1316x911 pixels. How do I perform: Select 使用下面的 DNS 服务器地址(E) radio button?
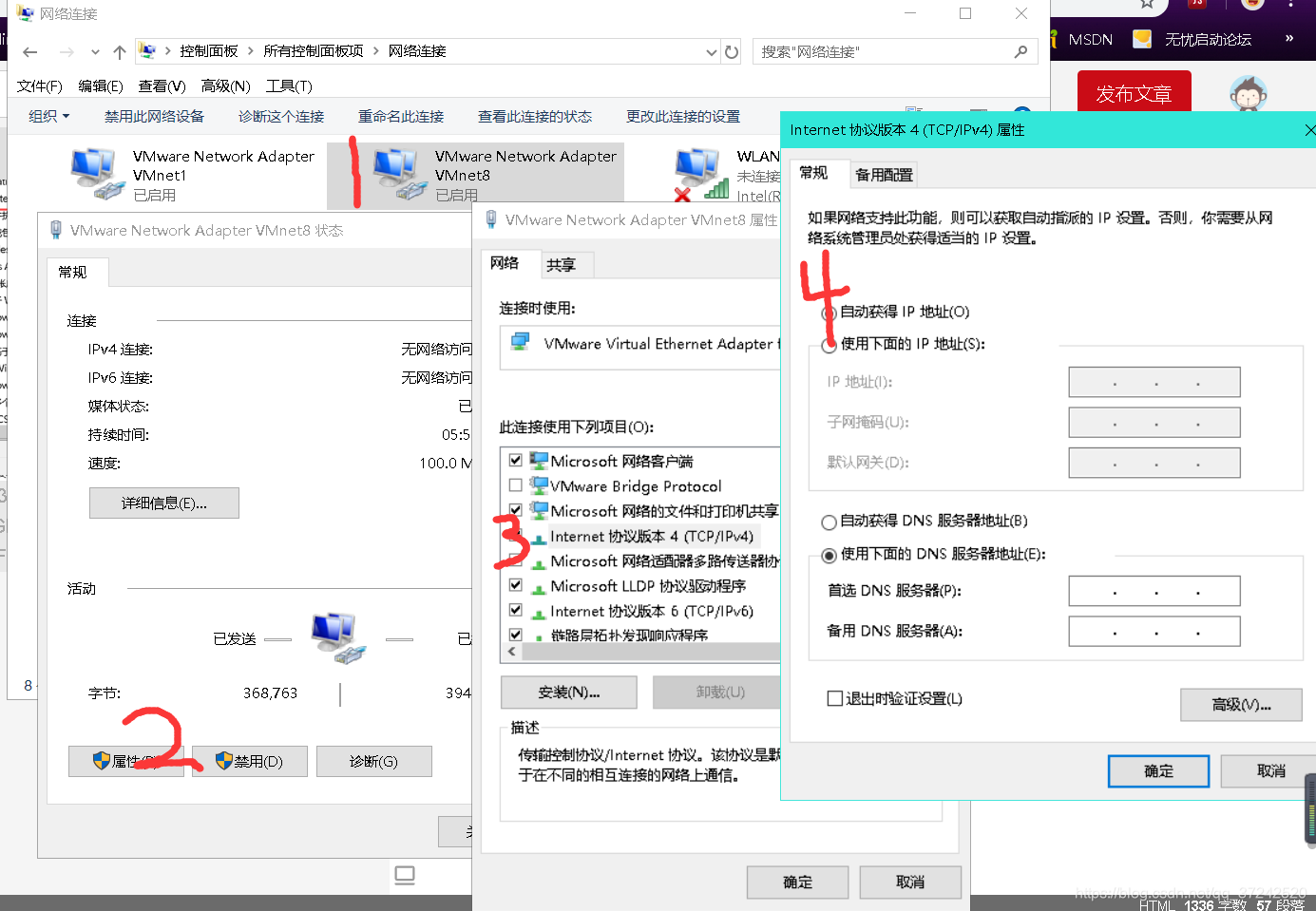tap(829, 555)
